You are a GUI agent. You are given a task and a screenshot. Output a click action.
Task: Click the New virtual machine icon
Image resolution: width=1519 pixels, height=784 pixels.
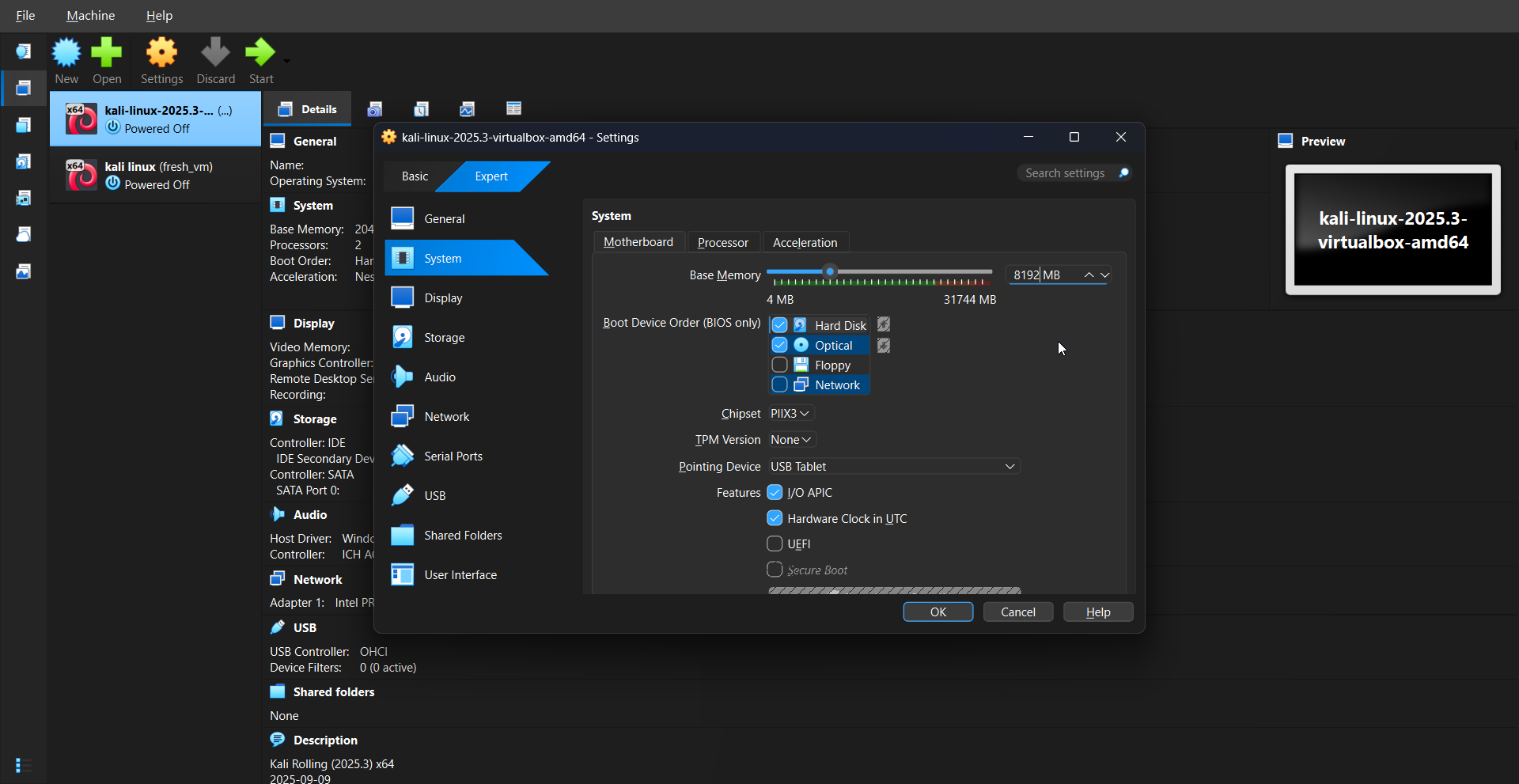point(66,54)
